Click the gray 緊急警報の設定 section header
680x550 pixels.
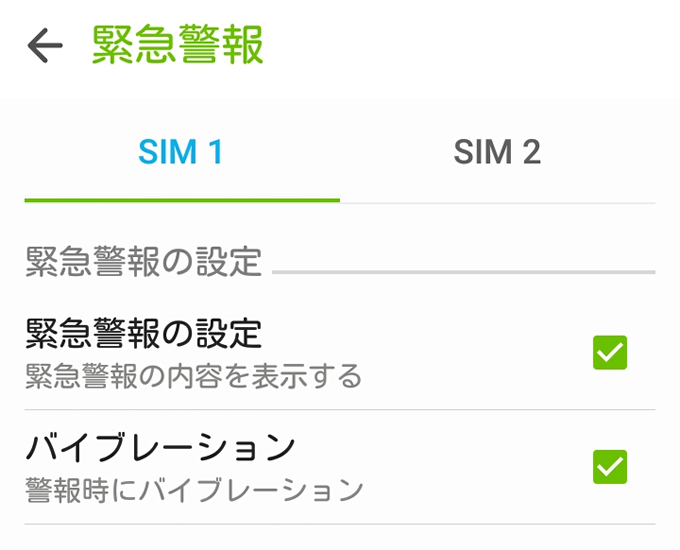pos(144,262)
